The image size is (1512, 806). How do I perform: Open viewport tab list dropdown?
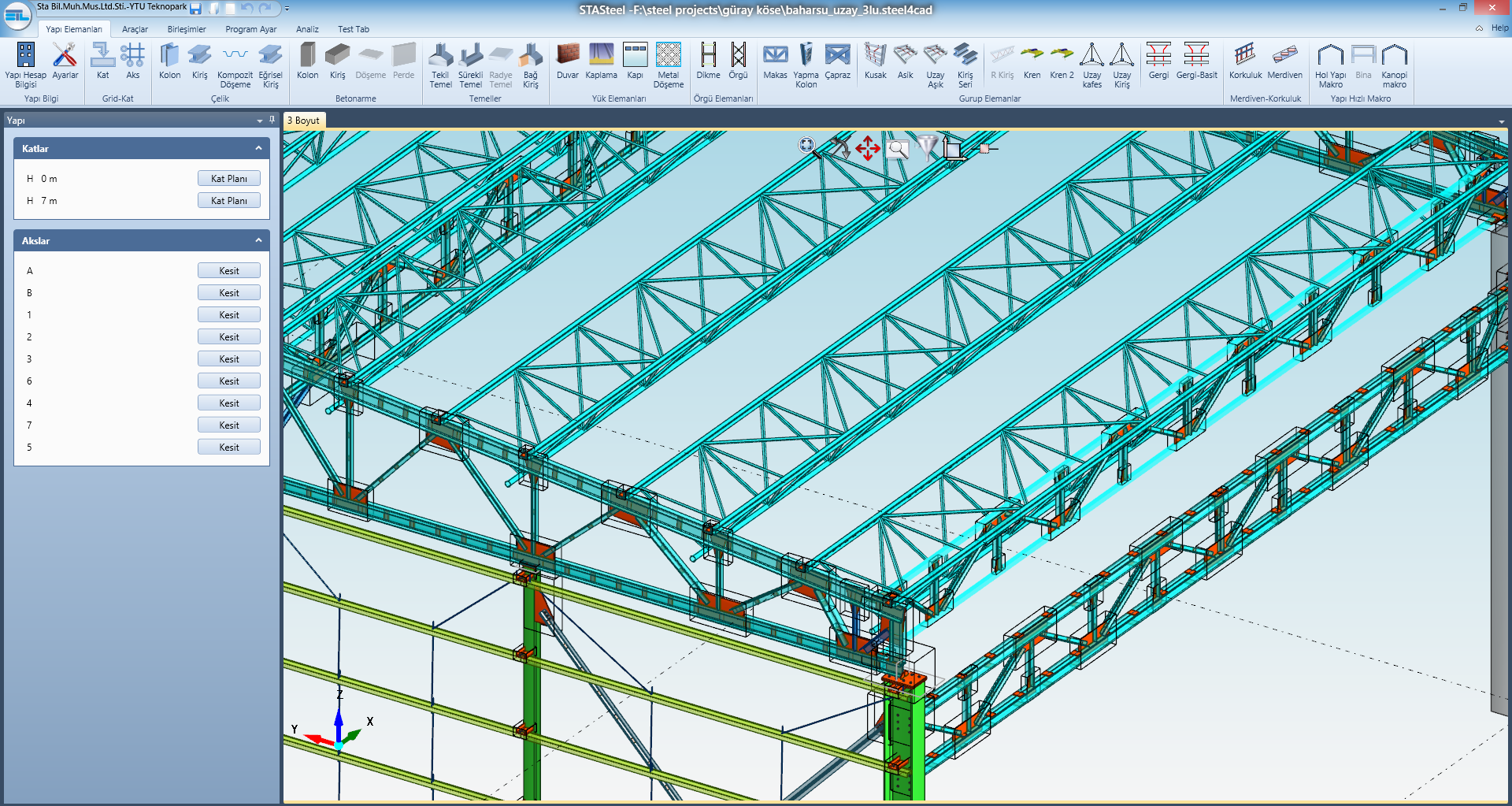coord(1502,122)
